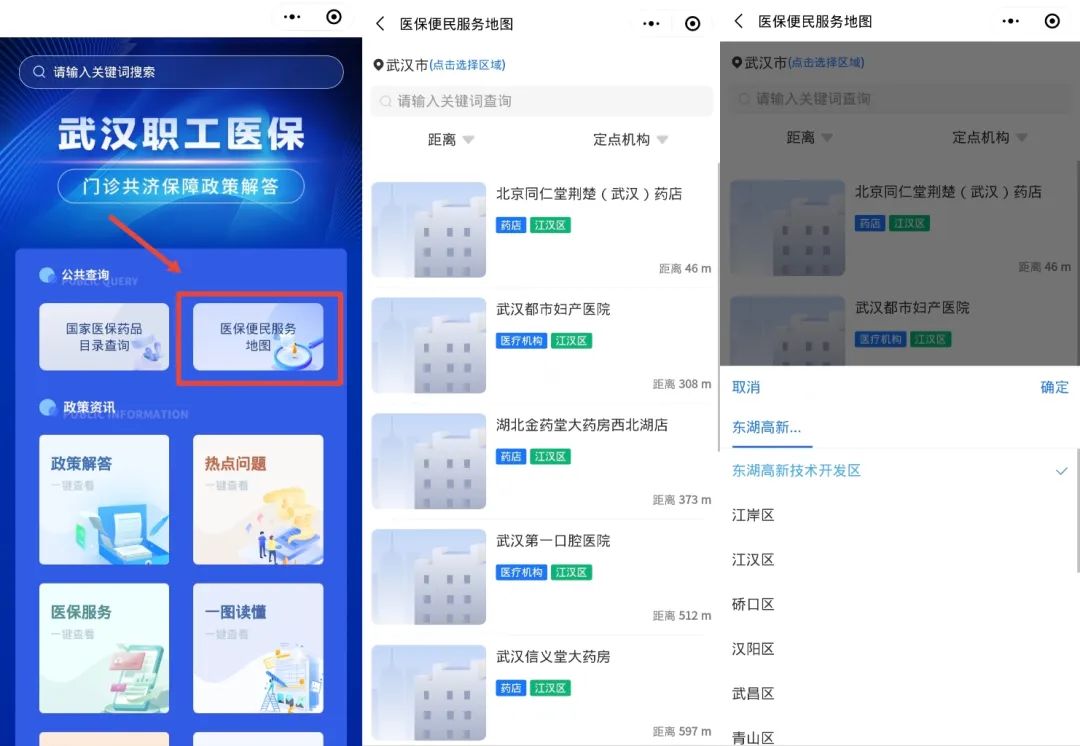Screen dimensions: 1080x746
Task: Open the 医保服务 tile
Action: coord(104,648)
